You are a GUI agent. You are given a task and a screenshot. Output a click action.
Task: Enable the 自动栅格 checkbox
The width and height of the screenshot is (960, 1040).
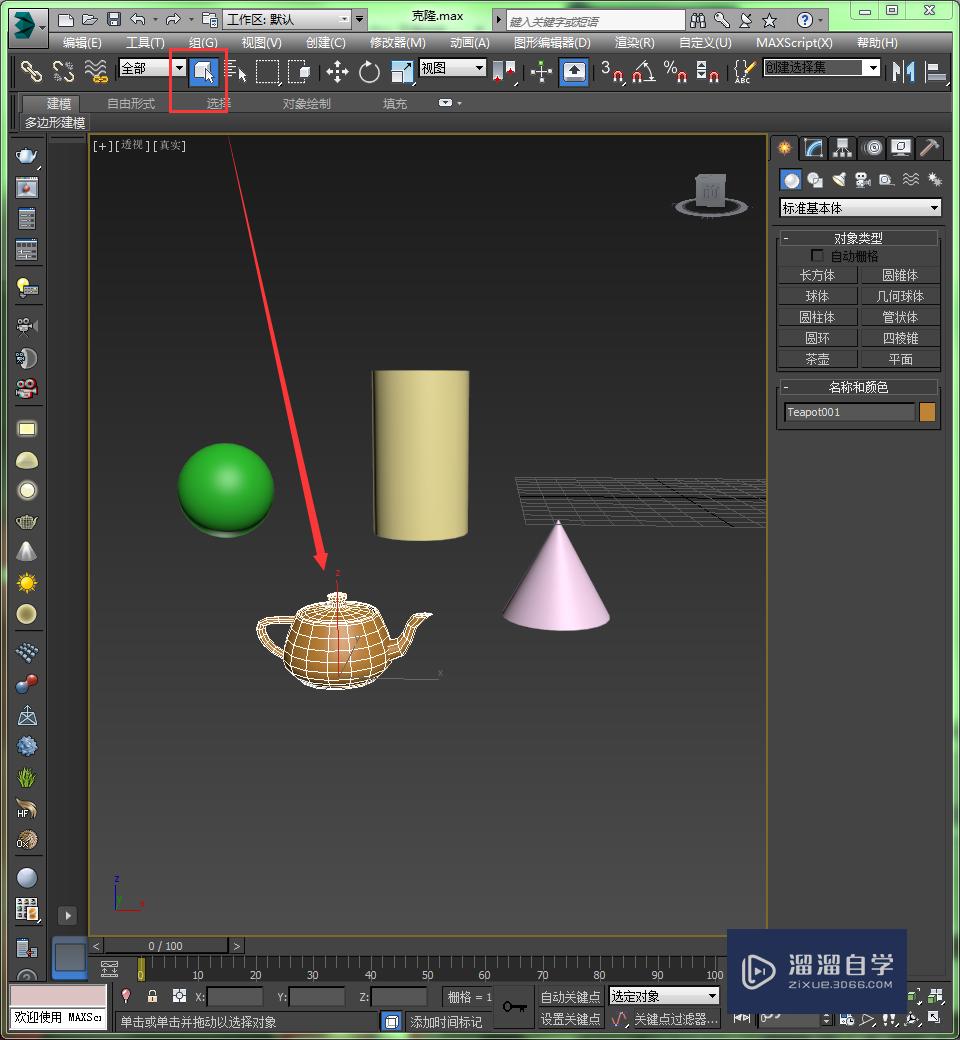point(818,256)
